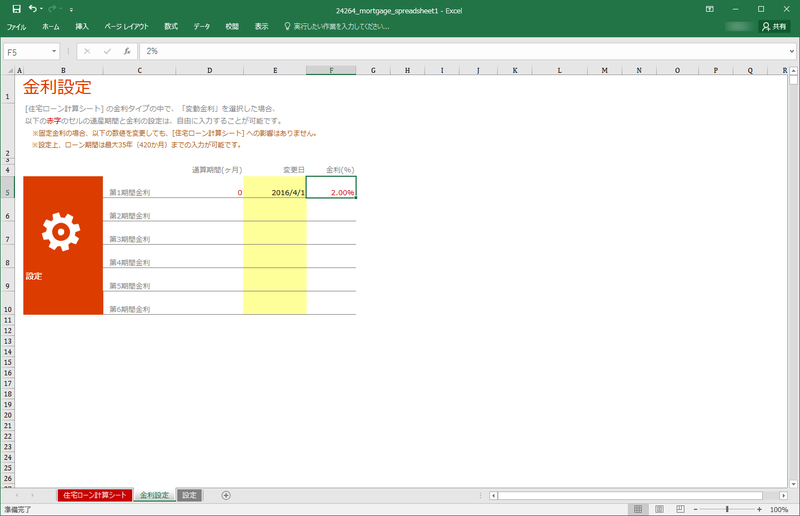Add a new sheet with plus icon
Viewport: 800px width, 516px height.
pyautogui.click(x=226, y=495)
